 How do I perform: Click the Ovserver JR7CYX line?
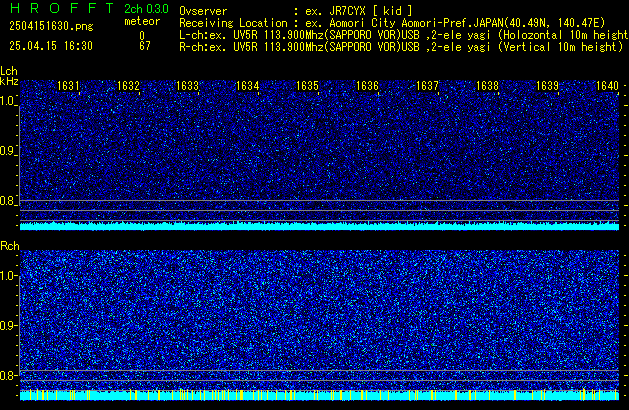click(296, 11)
